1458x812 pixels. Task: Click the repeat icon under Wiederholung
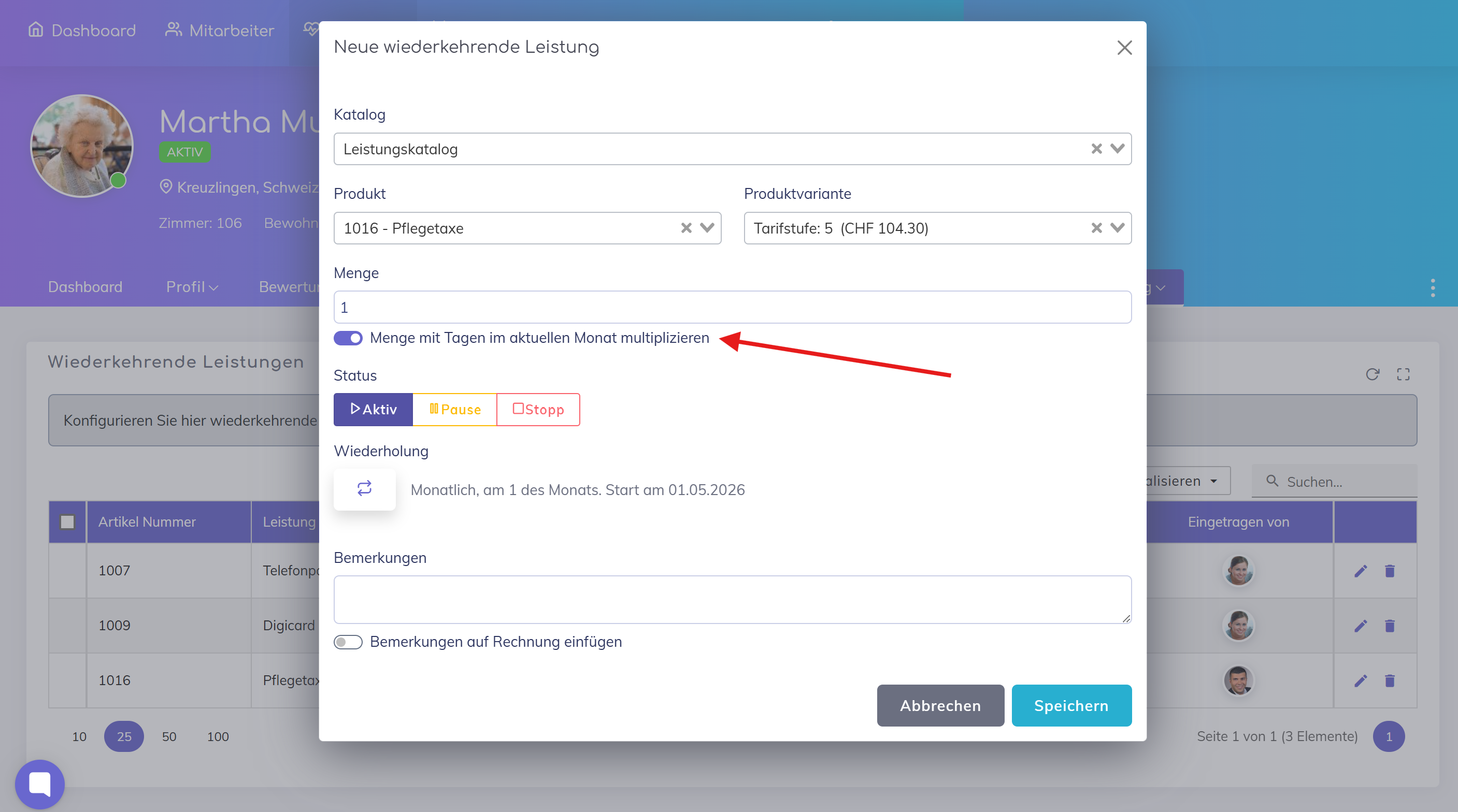pyautogui.click(x=365, y=489)
